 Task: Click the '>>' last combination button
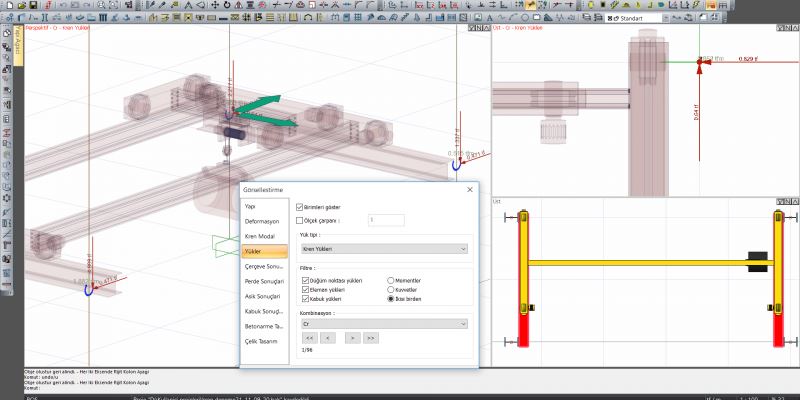[x=371, y=339]
